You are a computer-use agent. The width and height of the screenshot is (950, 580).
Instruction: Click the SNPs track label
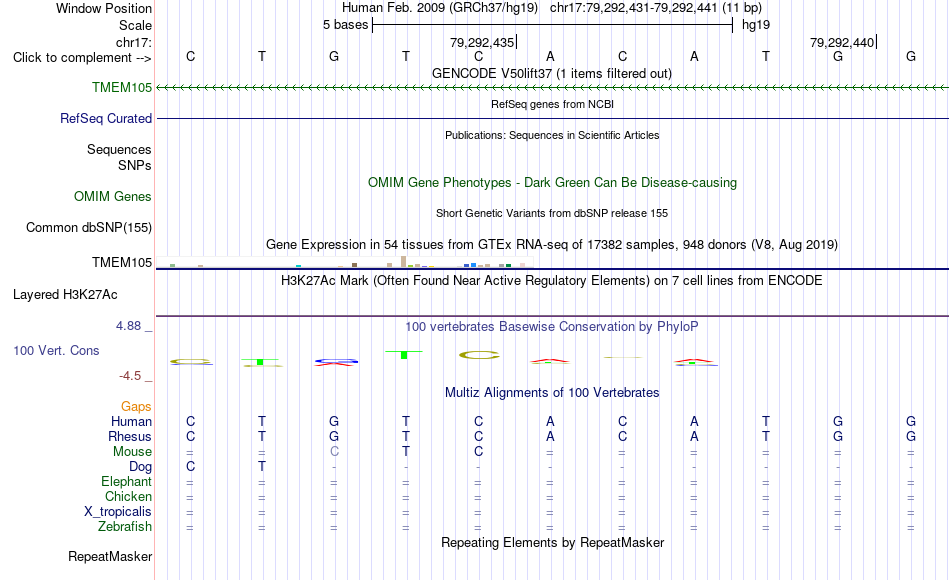click(135, 165)
